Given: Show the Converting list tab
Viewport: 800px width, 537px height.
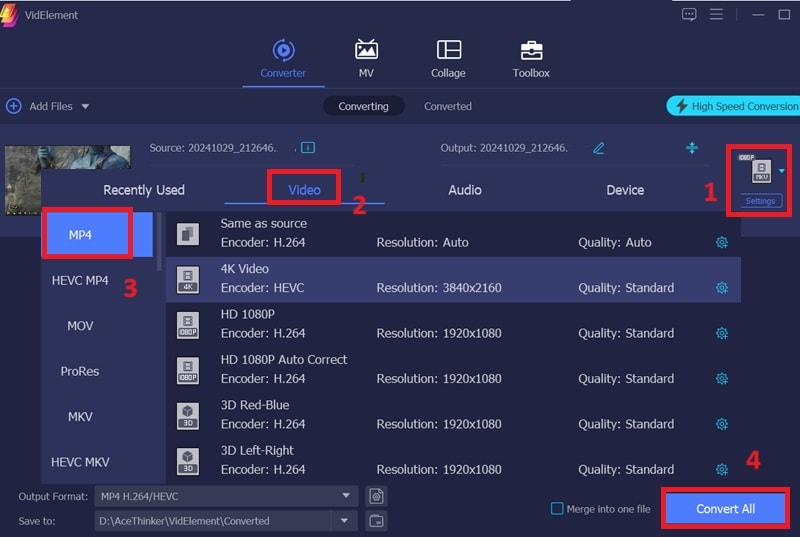Looking at the screenshot, I should (x=363, y=106).
